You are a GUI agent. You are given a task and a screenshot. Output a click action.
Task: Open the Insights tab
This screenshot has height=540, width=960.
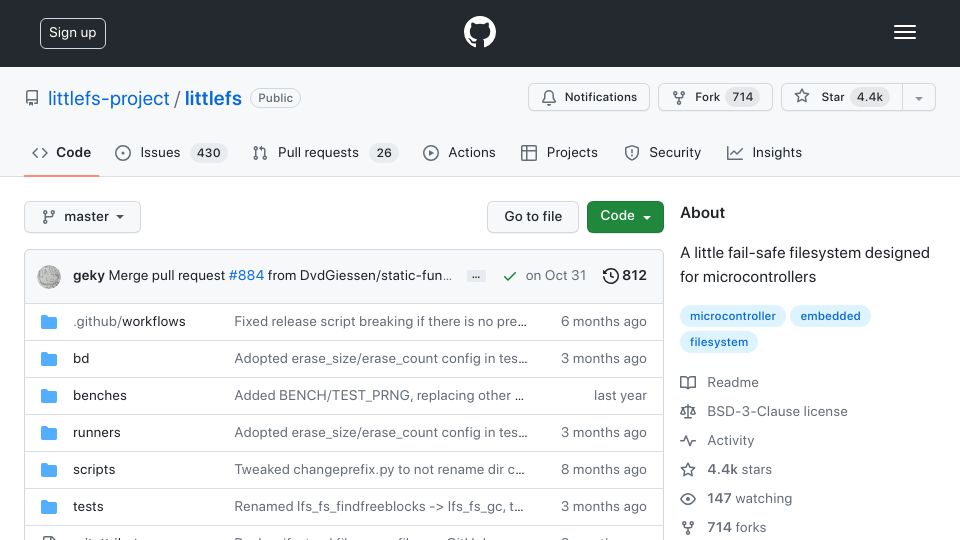tap(764, 152)
